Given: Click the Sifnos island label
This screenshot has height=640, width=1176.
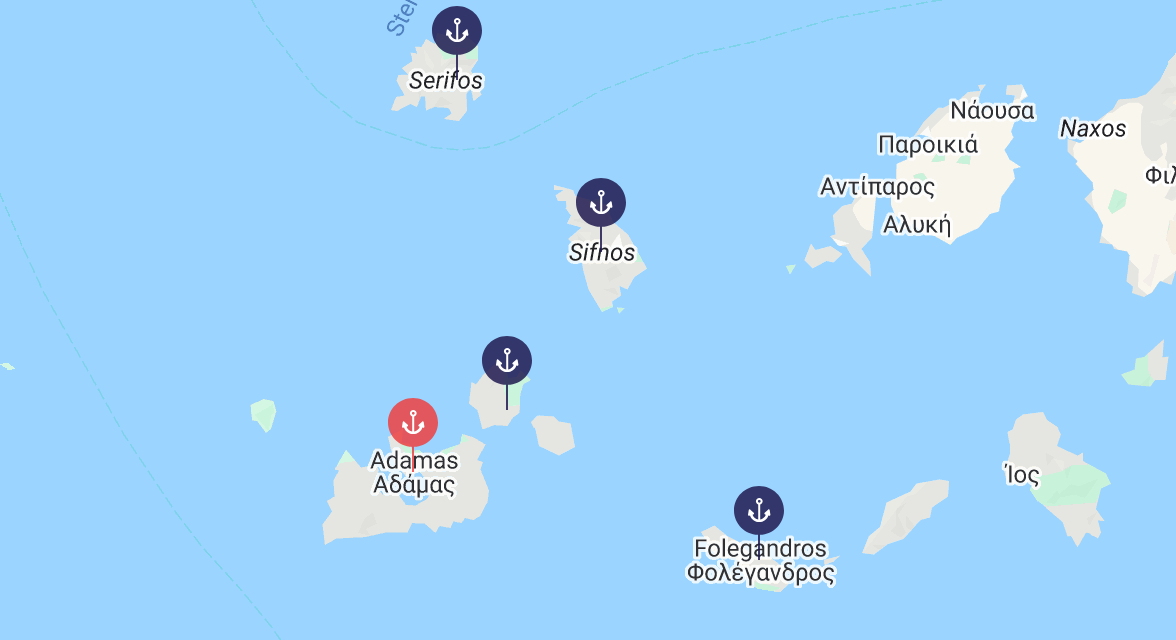Looking at the screenshot, I should [x=602, y=253].
